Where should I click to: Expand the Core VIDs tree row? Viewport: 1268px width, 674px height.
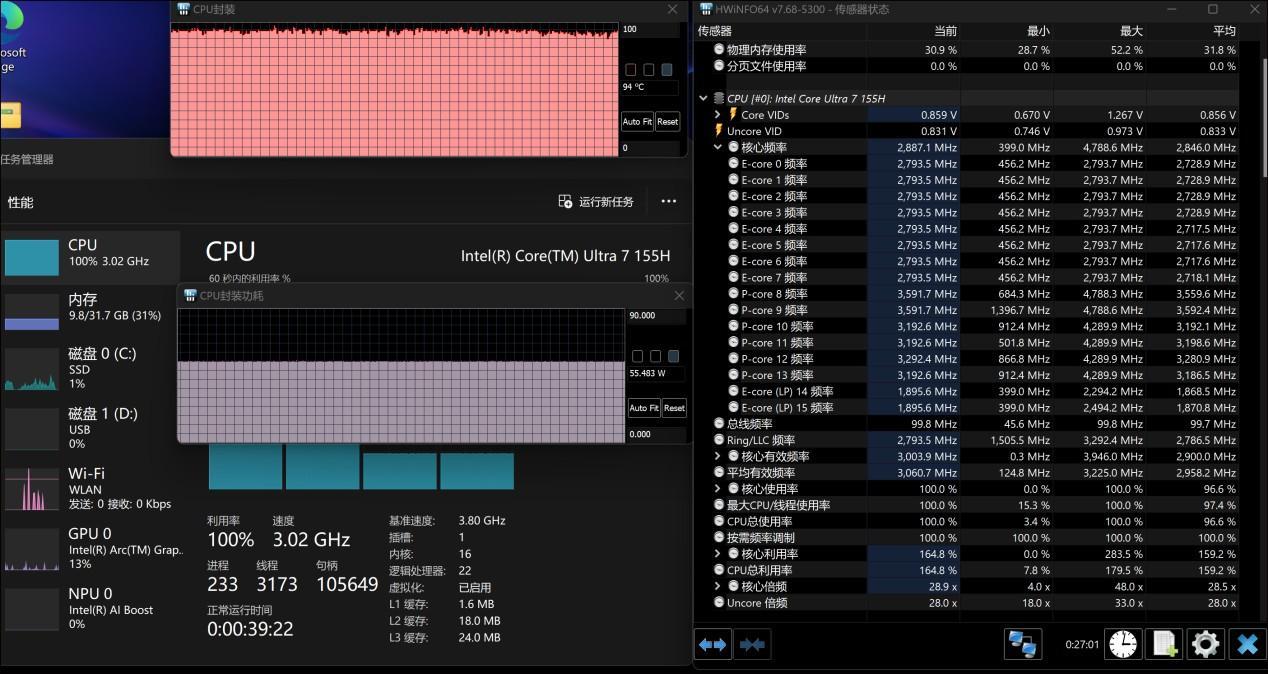[x=717, y=115]
